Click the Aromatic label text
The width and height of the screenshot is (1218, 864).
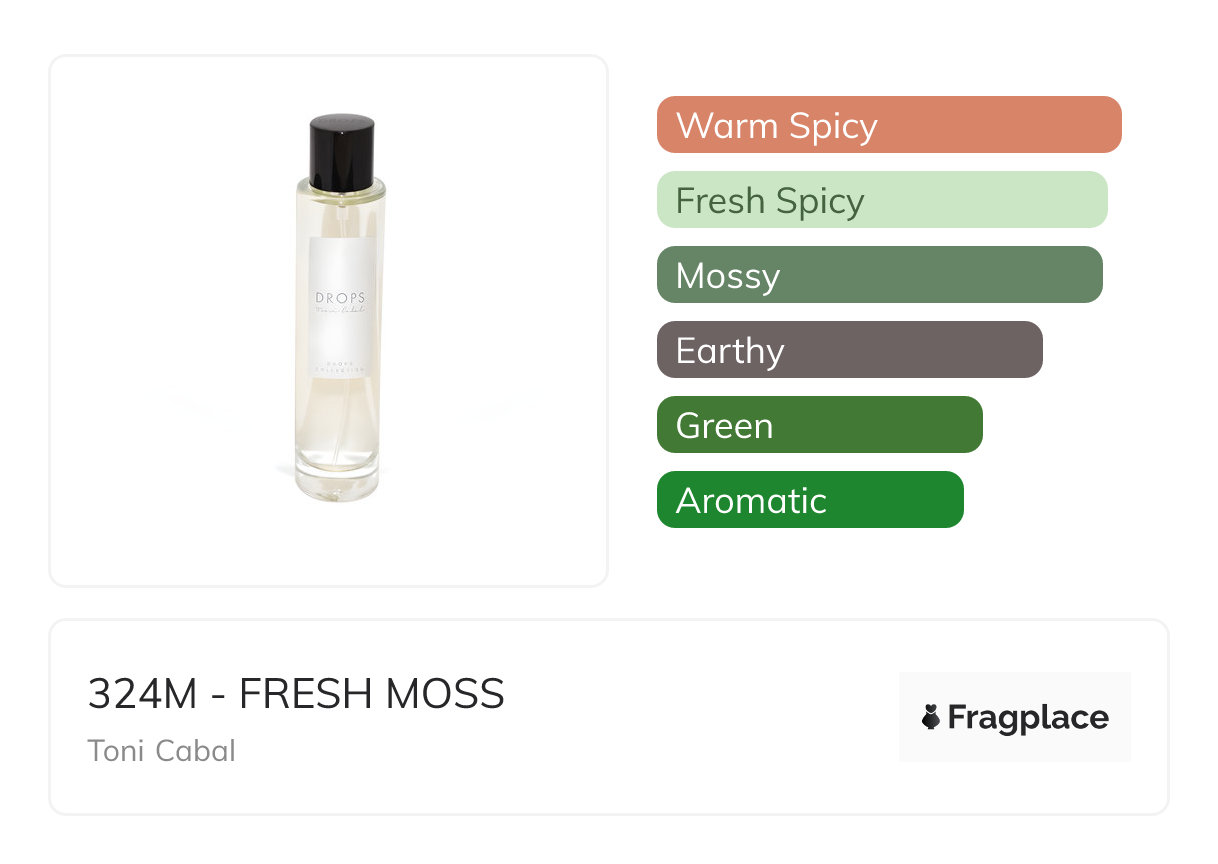click(x=751, y=501)
